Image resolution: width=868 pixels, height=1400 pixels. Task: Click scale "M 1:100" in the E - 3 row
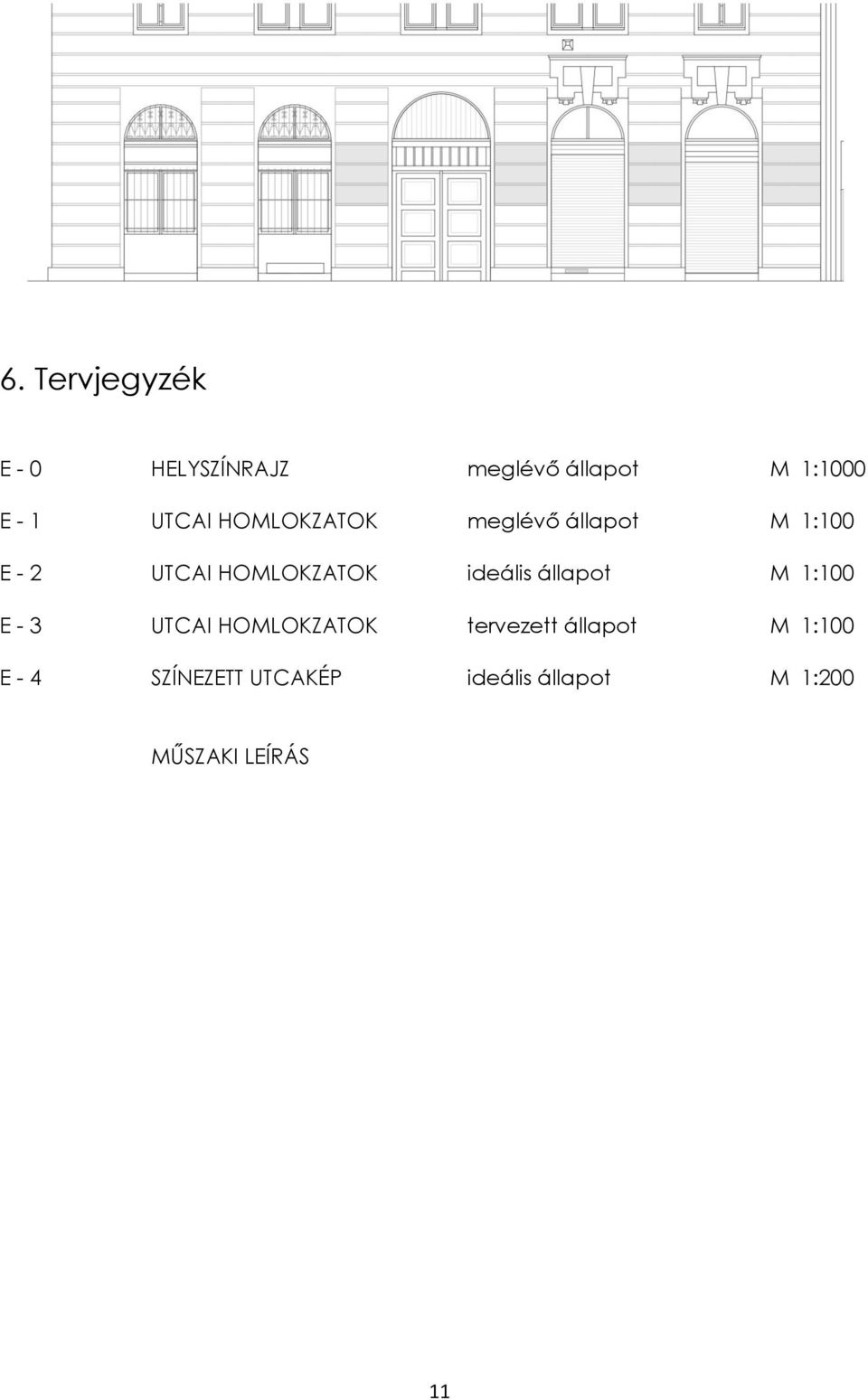point(812,625)
